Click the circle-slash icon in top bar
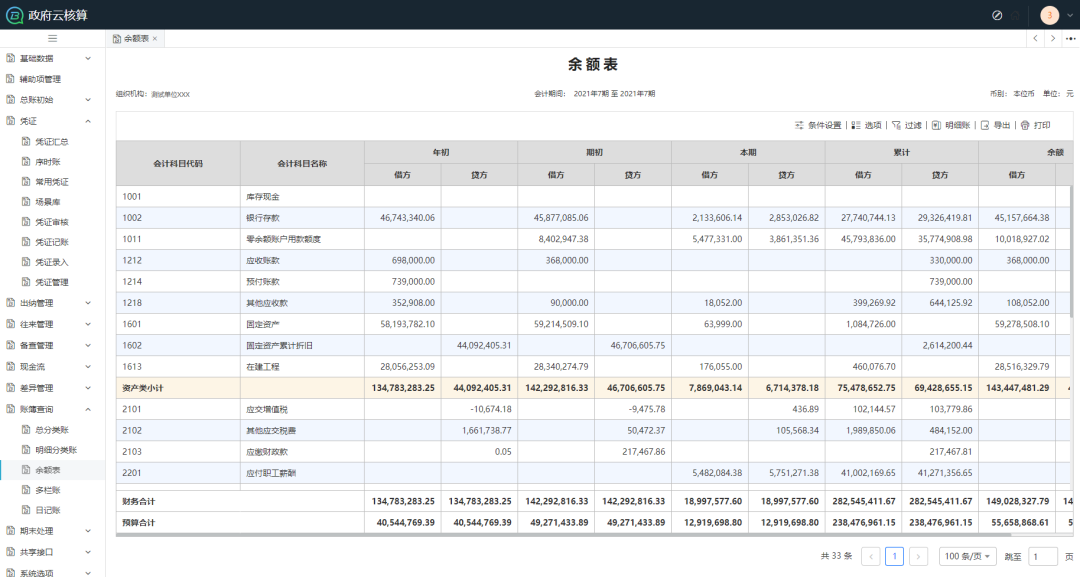This screenshot has height=577, width=1080. pos(997,15)
